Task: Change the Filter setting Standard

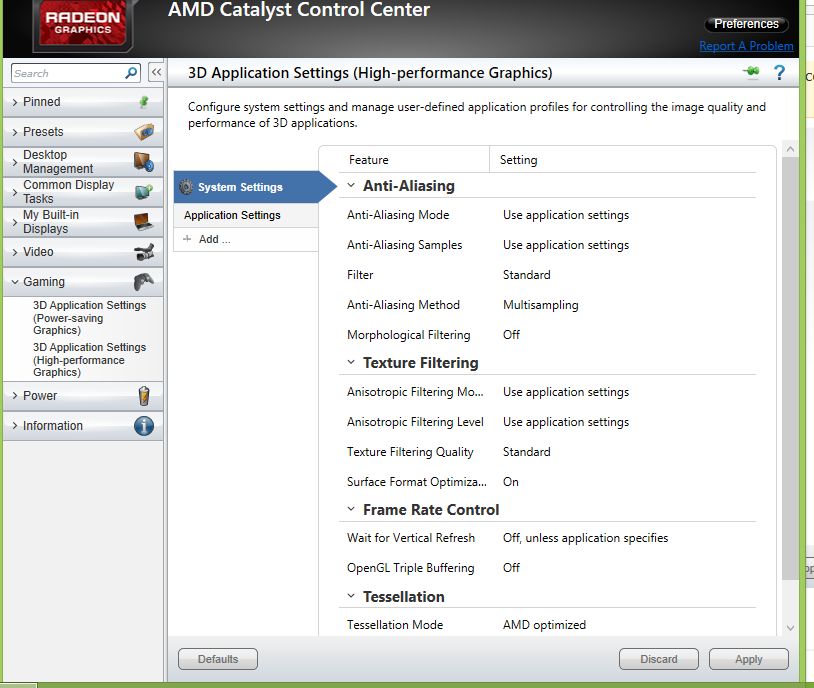Action: coord(526,275)
